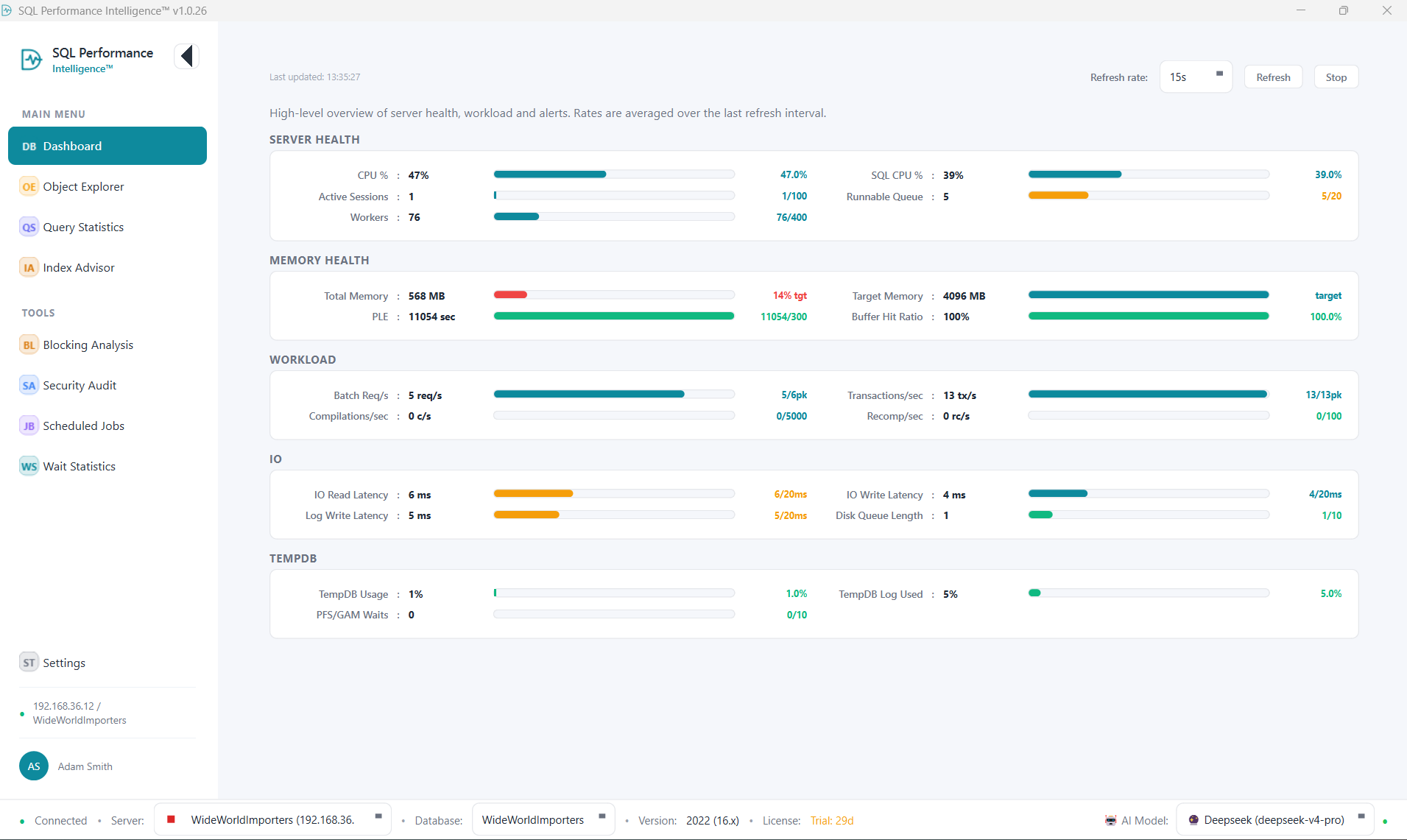Click the Version 2022 (16.x) text
This screenshot has width=1407, height=840.
[x=712, y=820]
